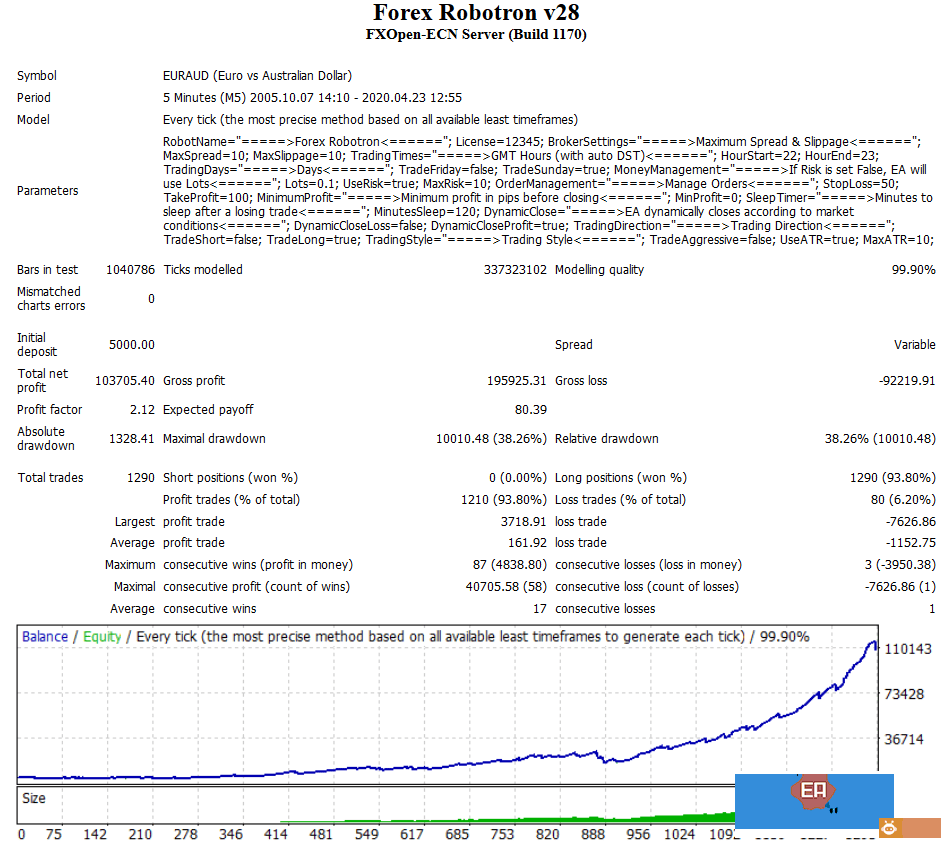Click the 'Parameters' row label
The height and width of the screenshot is (843, 950).
pos(48,190)
